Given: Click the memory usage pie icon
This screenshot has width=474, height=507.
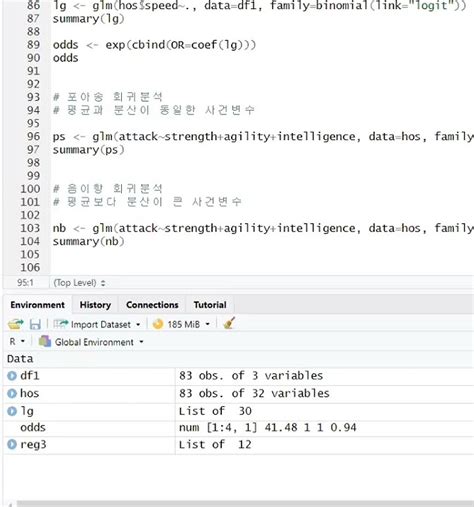Looking at the screenshot, I should (x=158, y=324).
